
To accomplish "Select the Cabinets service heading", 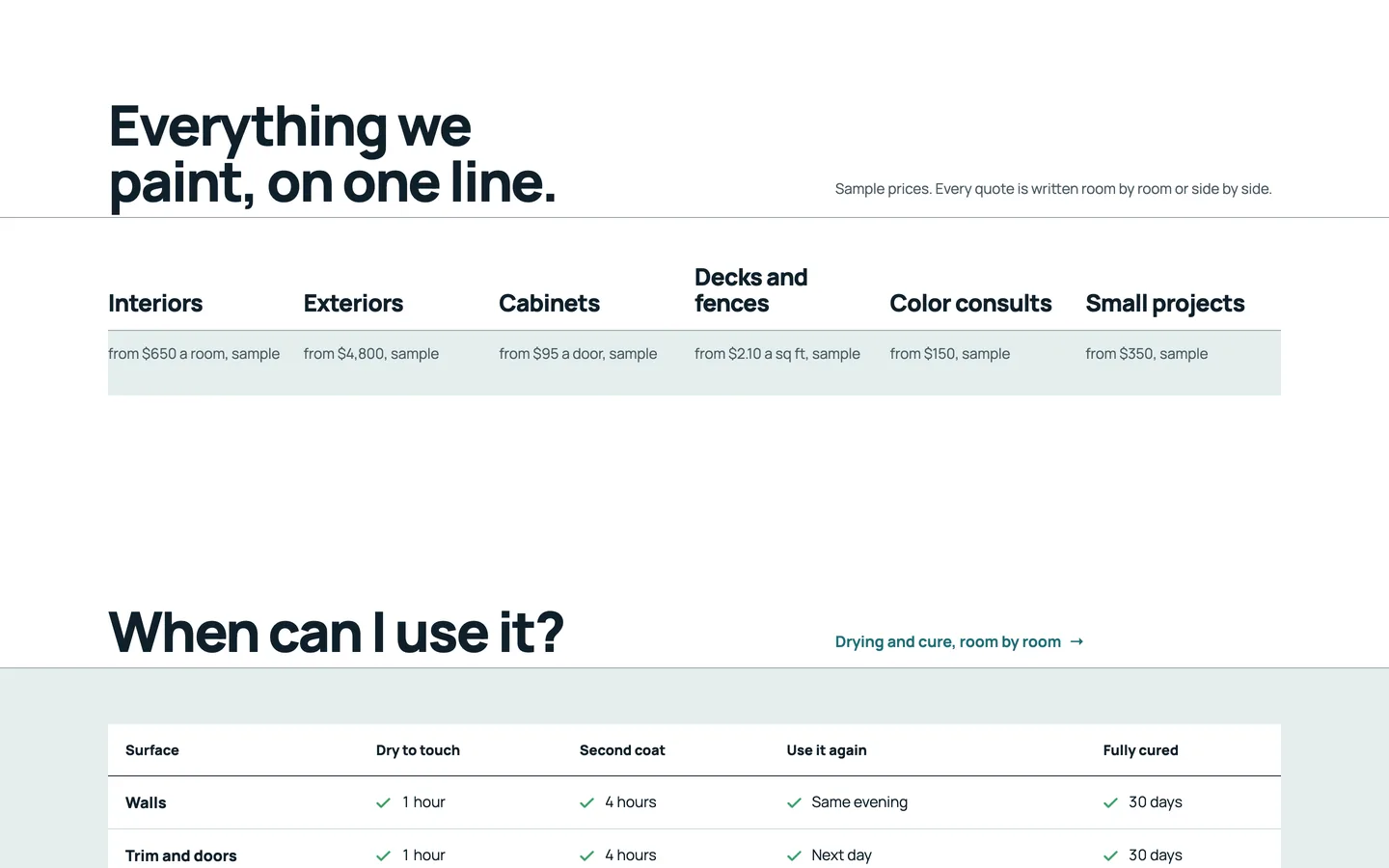I will [549, 303].
